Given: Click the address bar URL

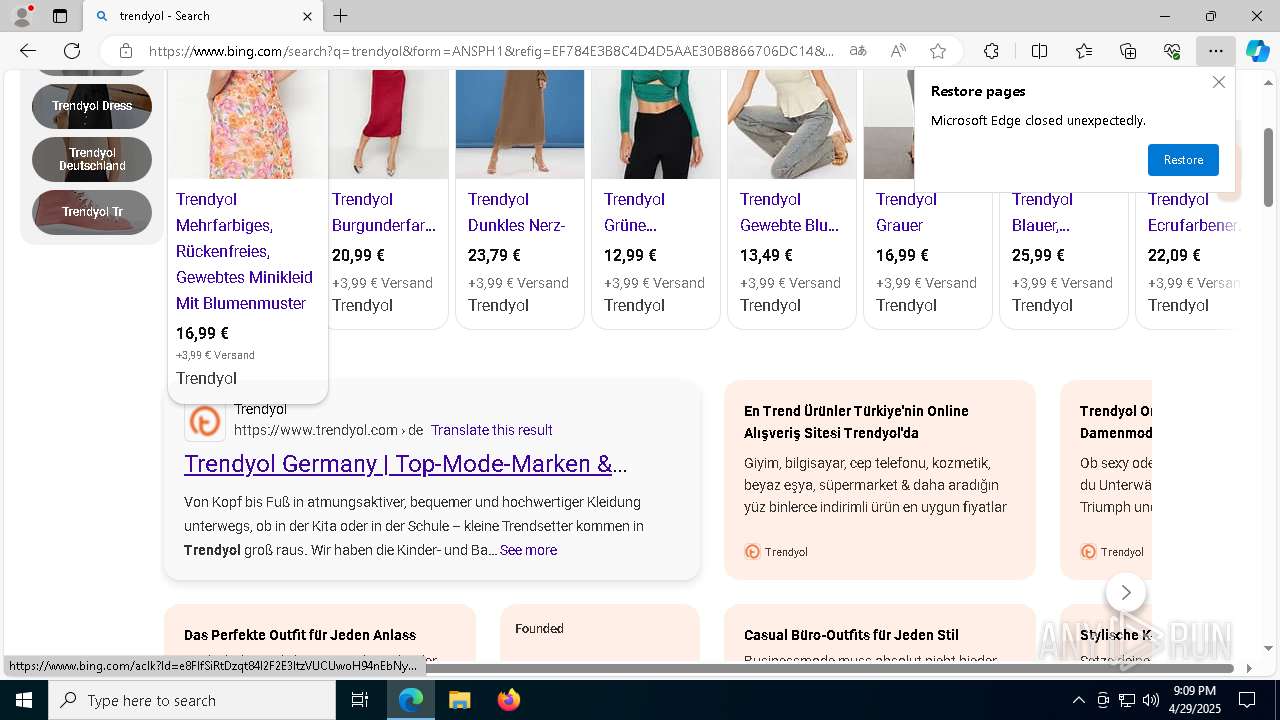Looking at the screenshot, I should [491, 51].
